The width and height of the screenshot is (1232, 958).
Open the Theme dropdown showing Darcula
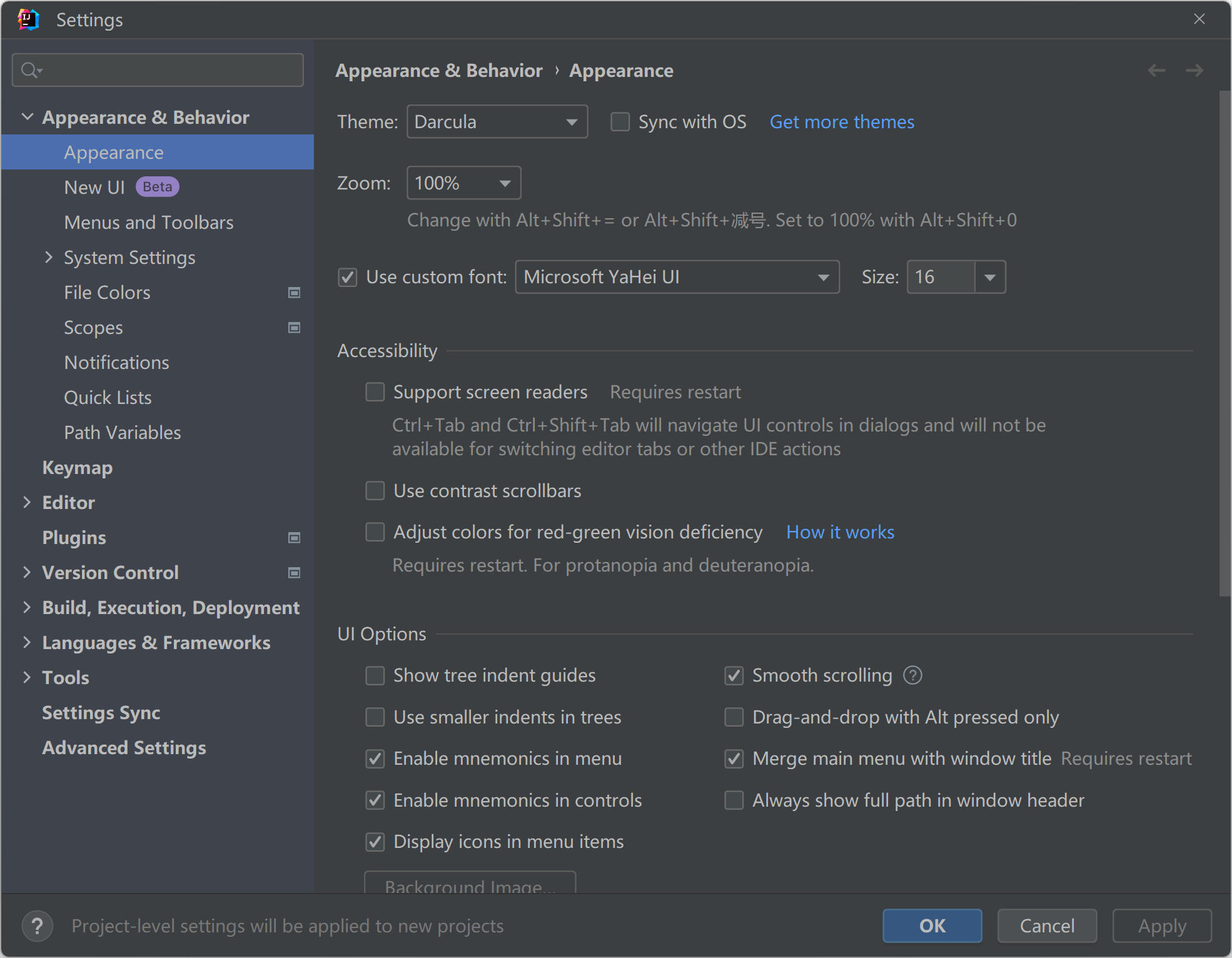click(x=497, y=122)
